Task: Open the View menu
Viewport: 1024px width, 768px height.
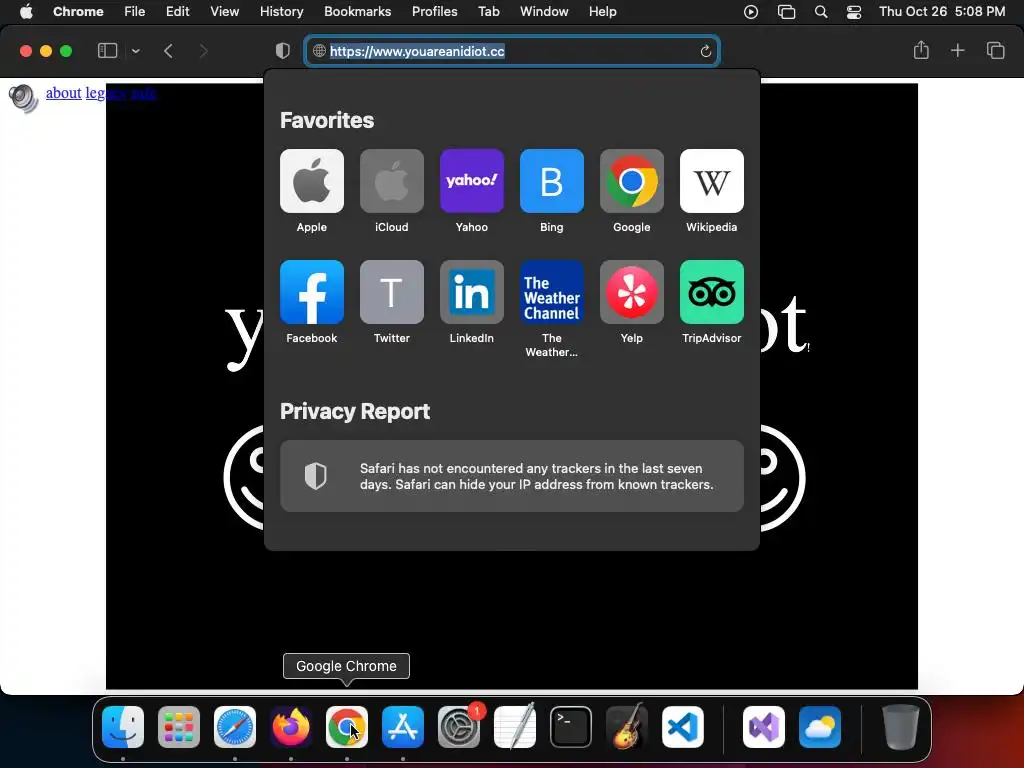Action: tap(224, 11)
